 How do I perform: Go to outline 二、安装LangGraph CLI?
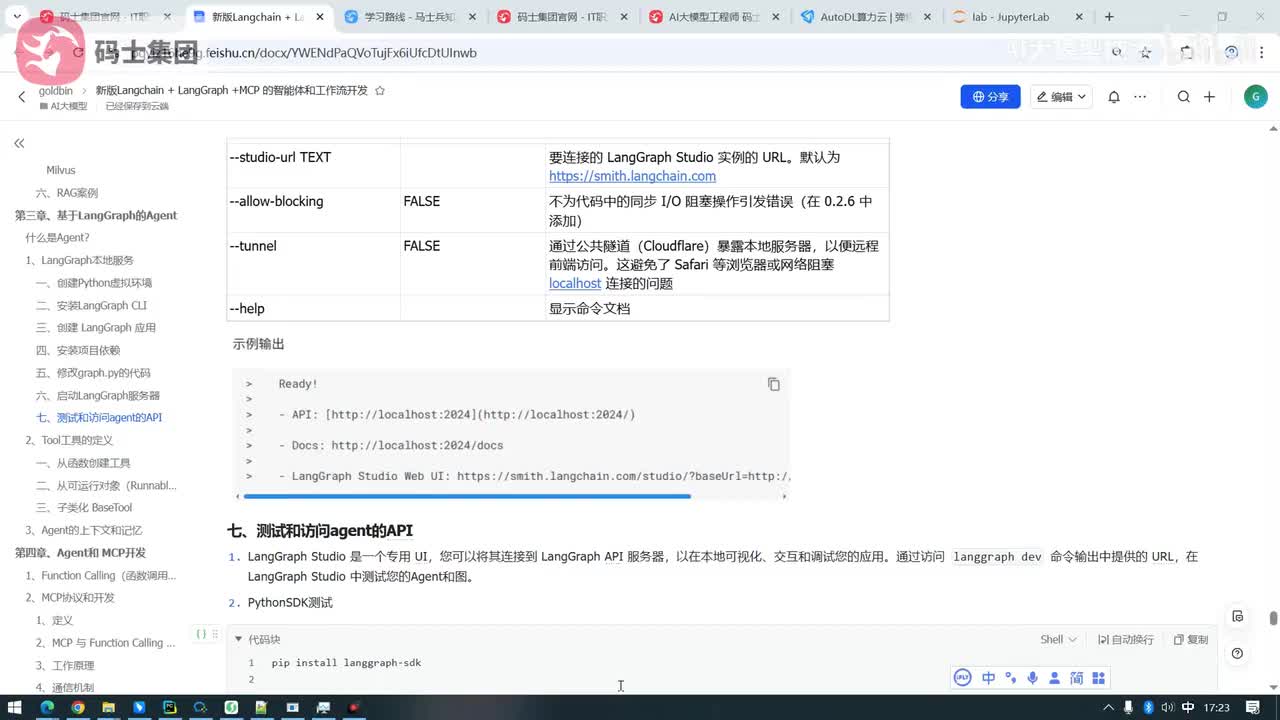[x=91, y=305]
